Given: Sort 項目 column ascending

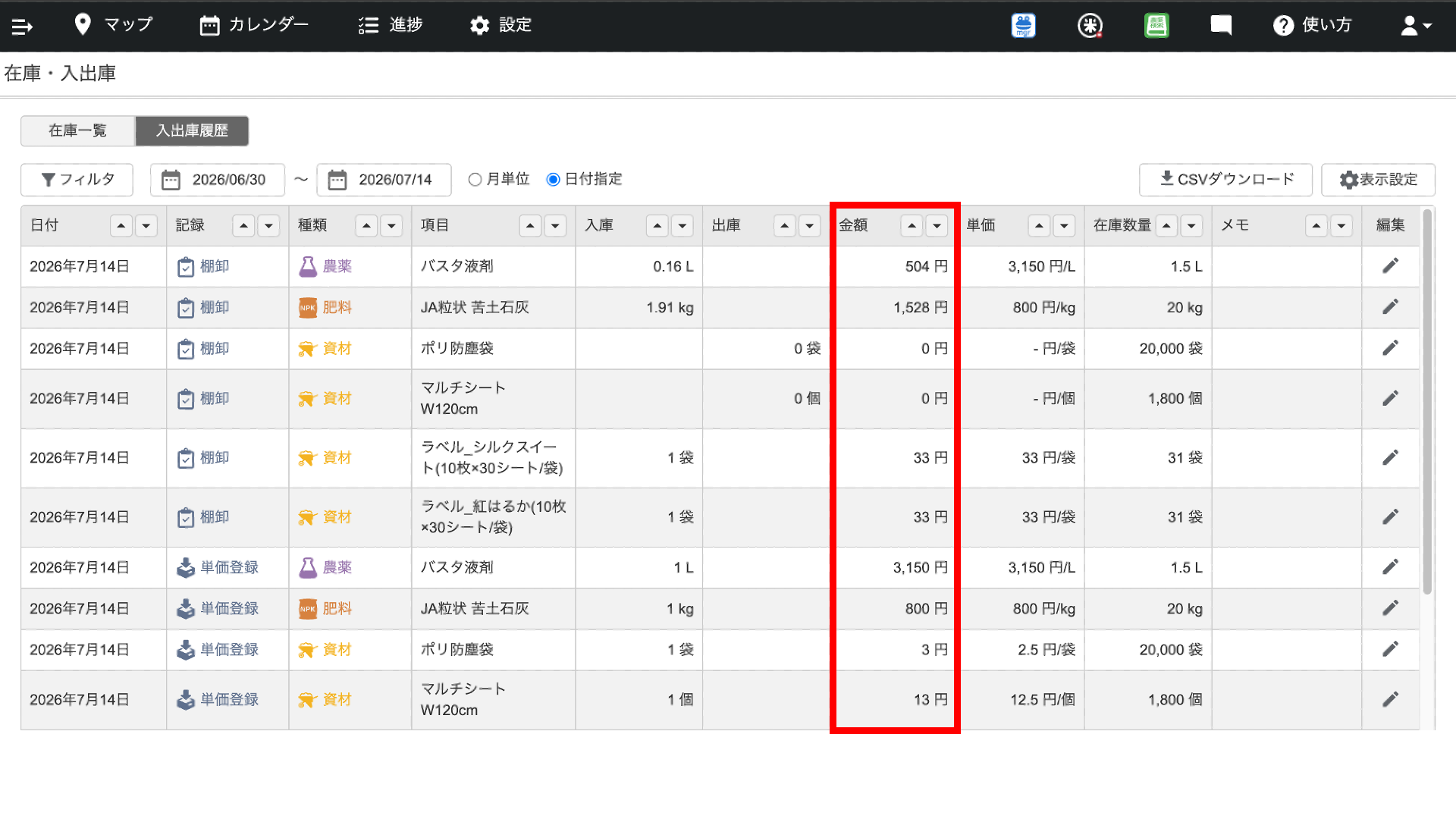Looking at the screenshot, I should (530, 225).
